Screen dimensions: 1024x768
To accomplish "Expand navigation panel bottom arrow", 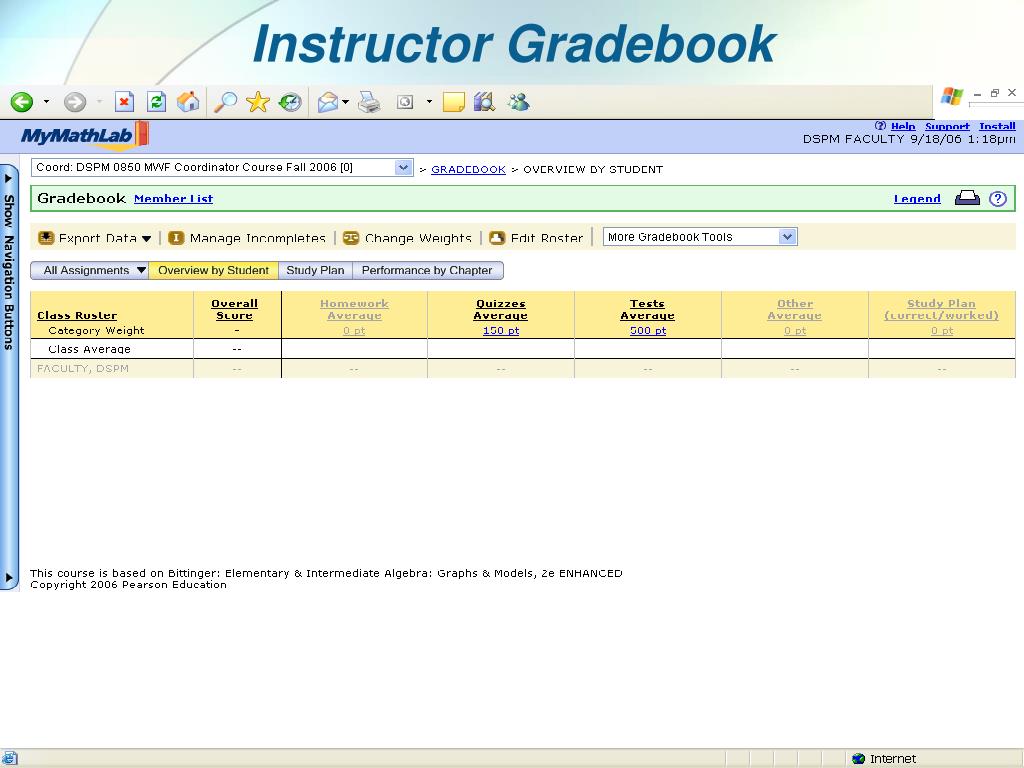I will [8, 578].
